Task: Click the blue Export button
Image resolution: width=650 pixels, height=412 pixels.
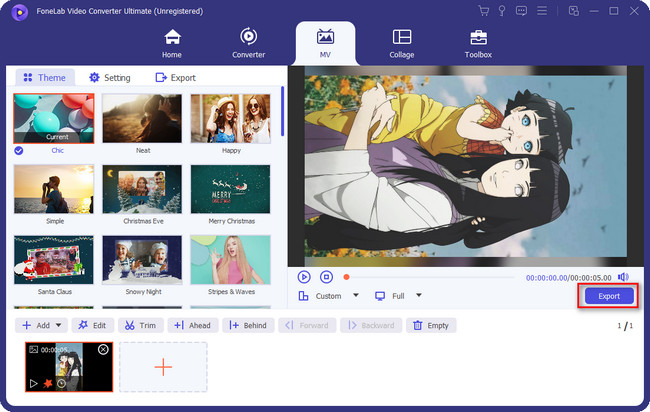Action: pyautogui.click(x=609, y=296)
